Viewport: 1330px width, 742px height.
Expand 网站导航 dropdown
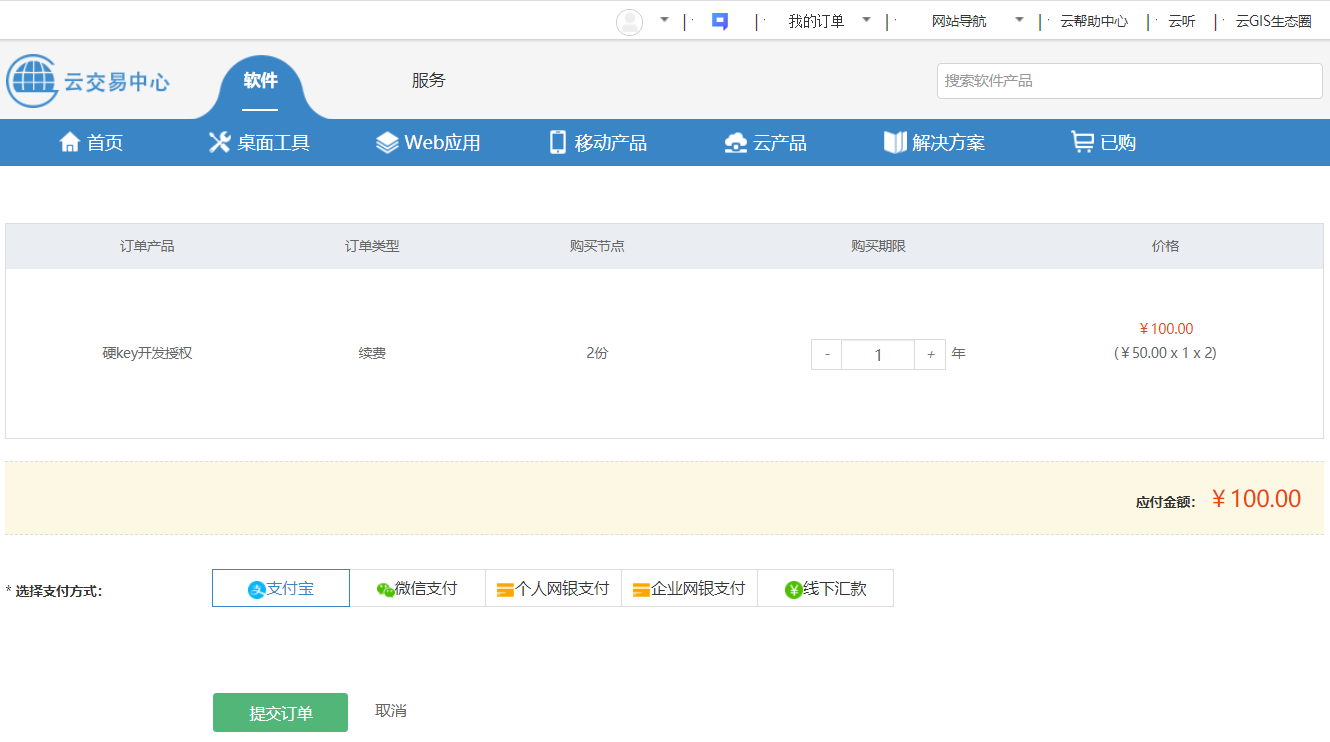tap(1019, 20)
